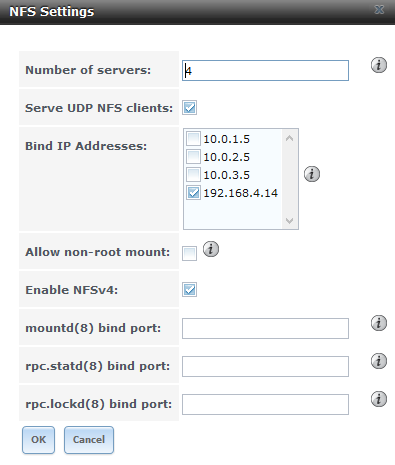Click the IP list scroll down arrow
395x465 pixels.
pyautogui.click(x=289, y=220)
